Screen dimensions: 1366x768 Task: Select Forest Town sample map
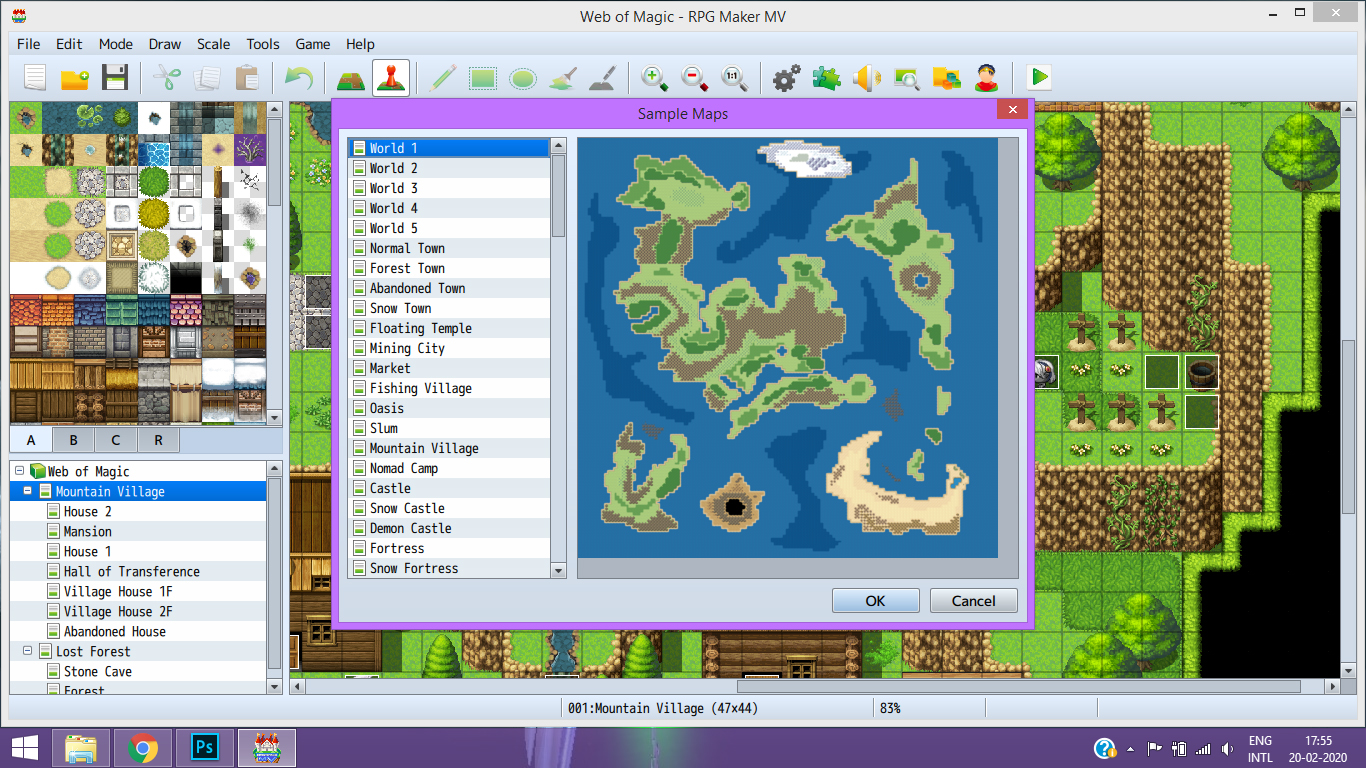[450, 268]
